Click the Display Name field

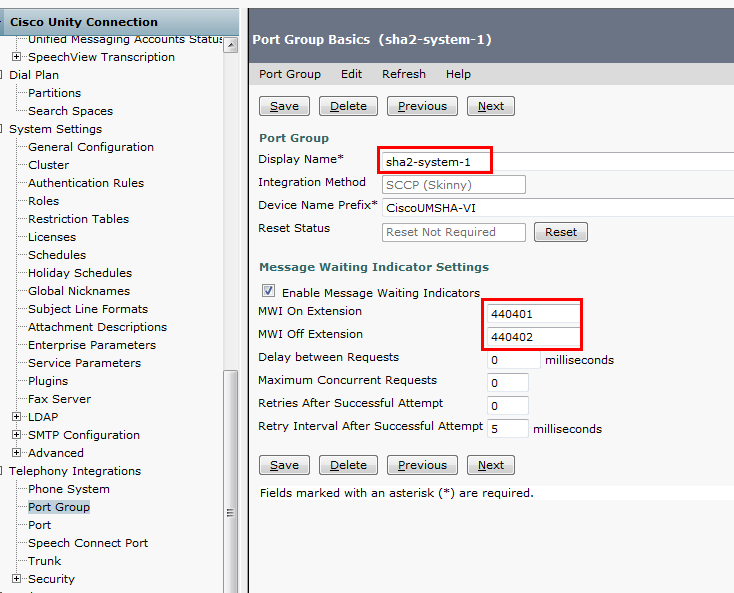coord(558,162)
